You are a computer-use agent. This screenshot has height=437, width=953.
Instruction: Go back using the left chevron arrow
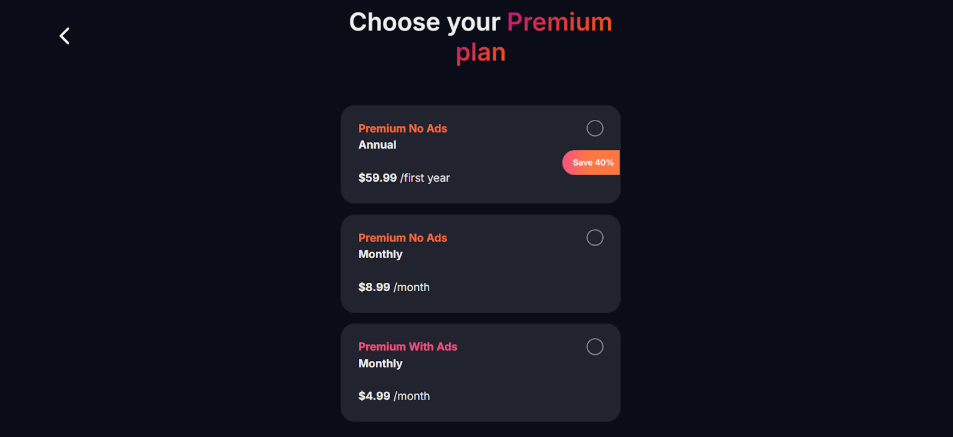click(x=64, y=36)
